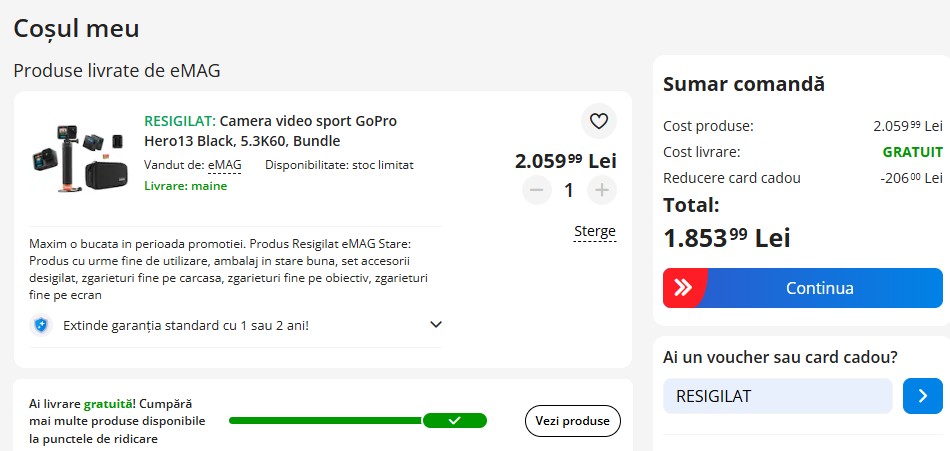Image resolution: width=950 pixels, height=451 pixels.
Task: Click the green checkmark on delivery progress
Action: [454, 420]
